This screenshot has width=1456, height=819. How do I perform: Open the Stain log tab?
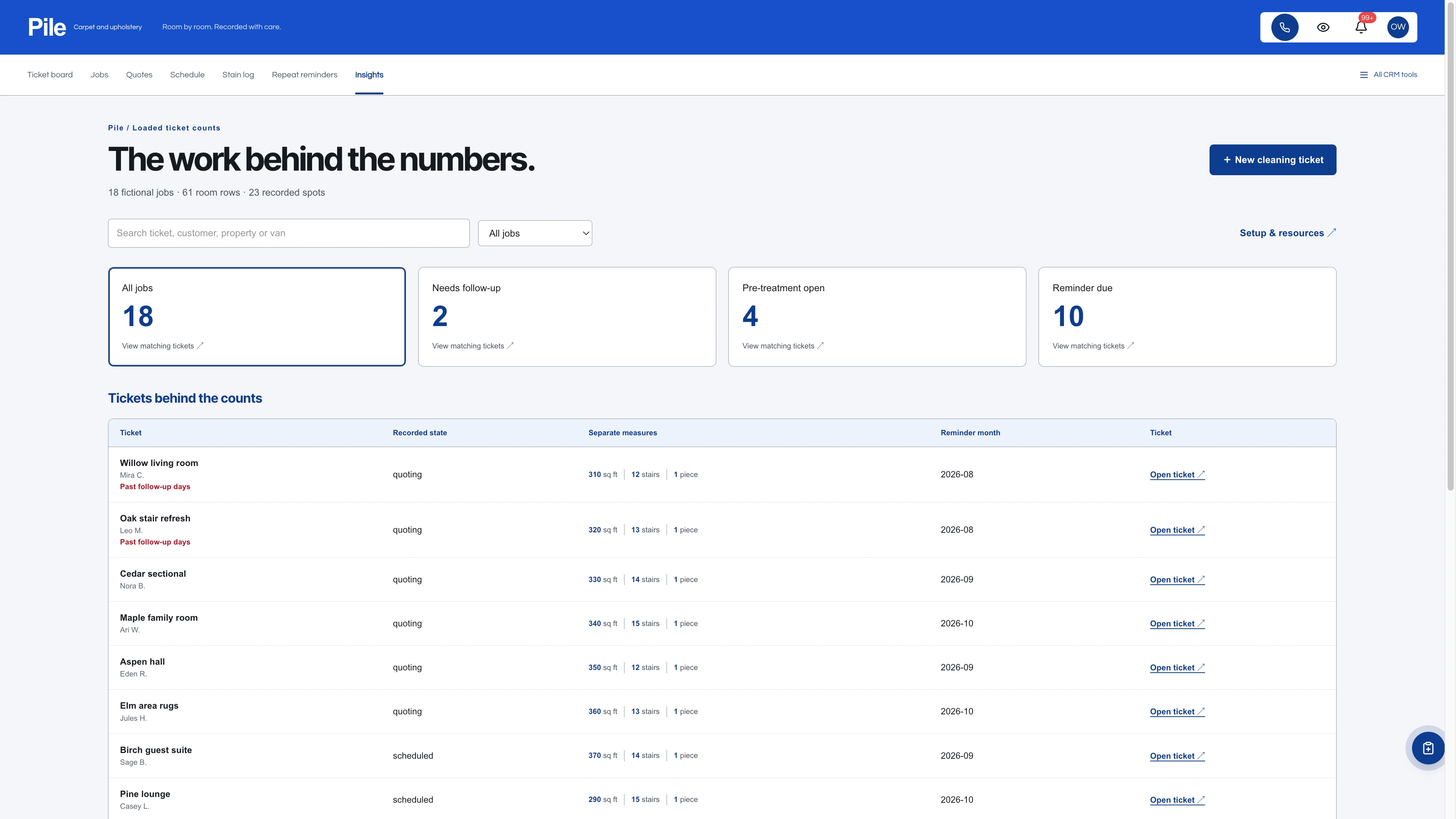(x=238, y=75)
